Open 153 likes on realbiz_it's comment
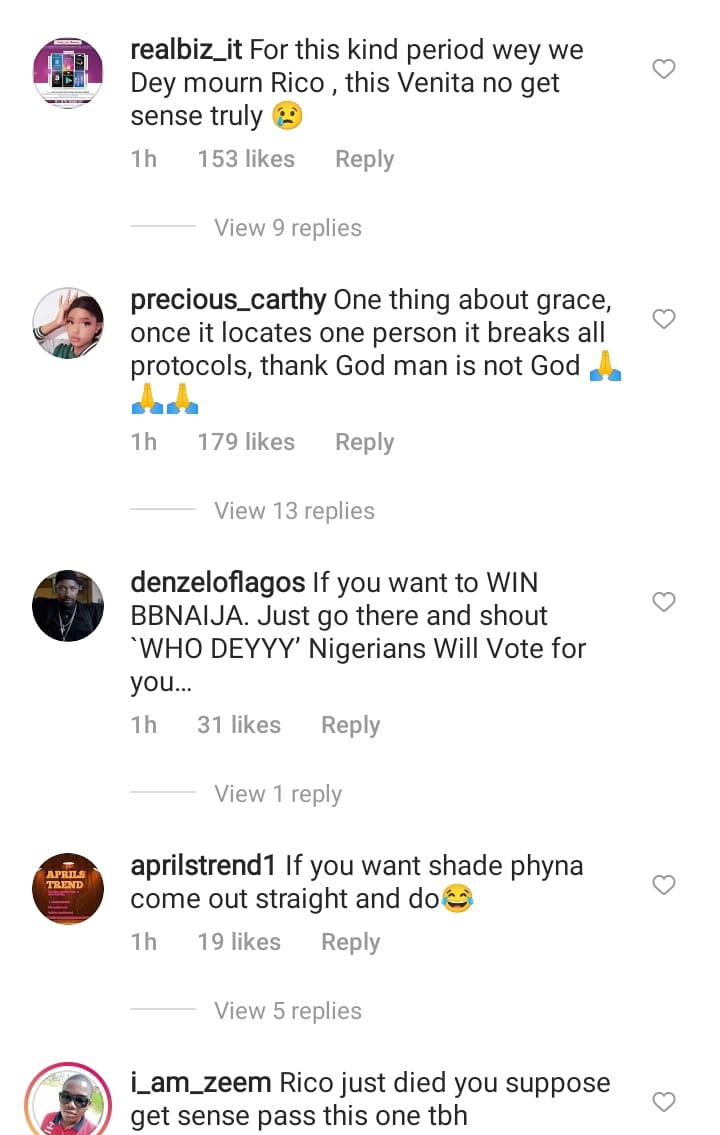Image resolution: width=720 pixels, height=1135 pixels. coord(246,159)
